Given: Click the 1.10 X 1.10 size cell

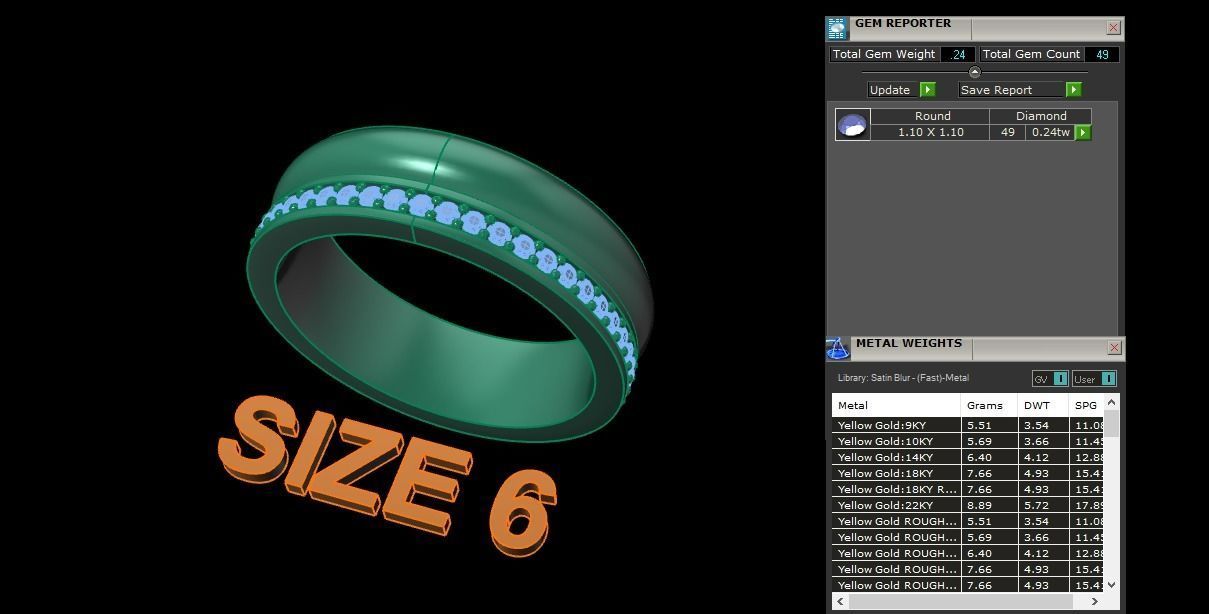Looking at the screenshot, I should tap(930, 132).
